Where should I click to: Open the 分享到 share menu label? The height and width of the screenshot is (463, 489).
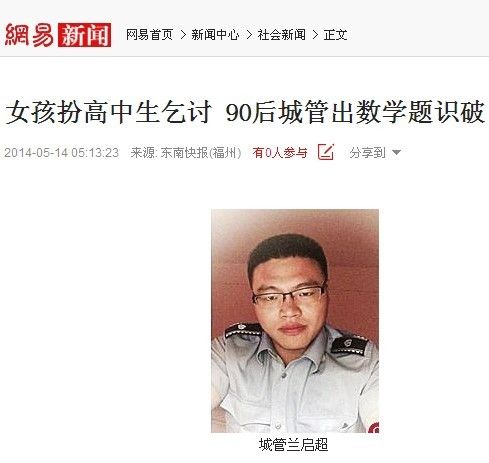point(367,153)
